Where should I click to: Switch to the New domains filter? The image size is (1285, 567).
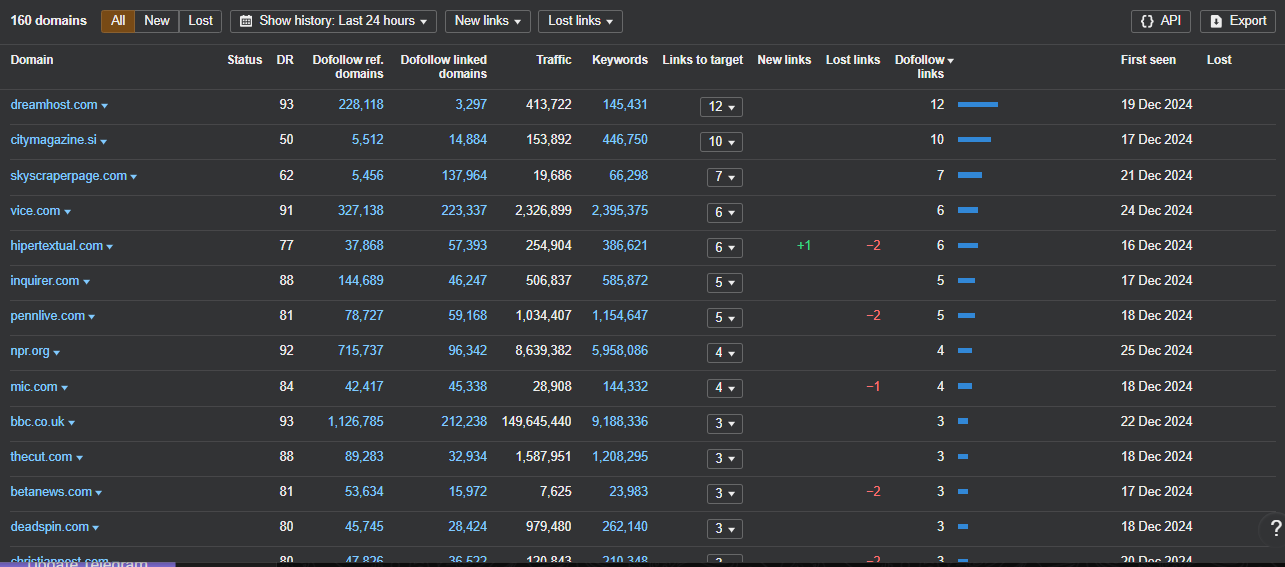pos(157,21)
